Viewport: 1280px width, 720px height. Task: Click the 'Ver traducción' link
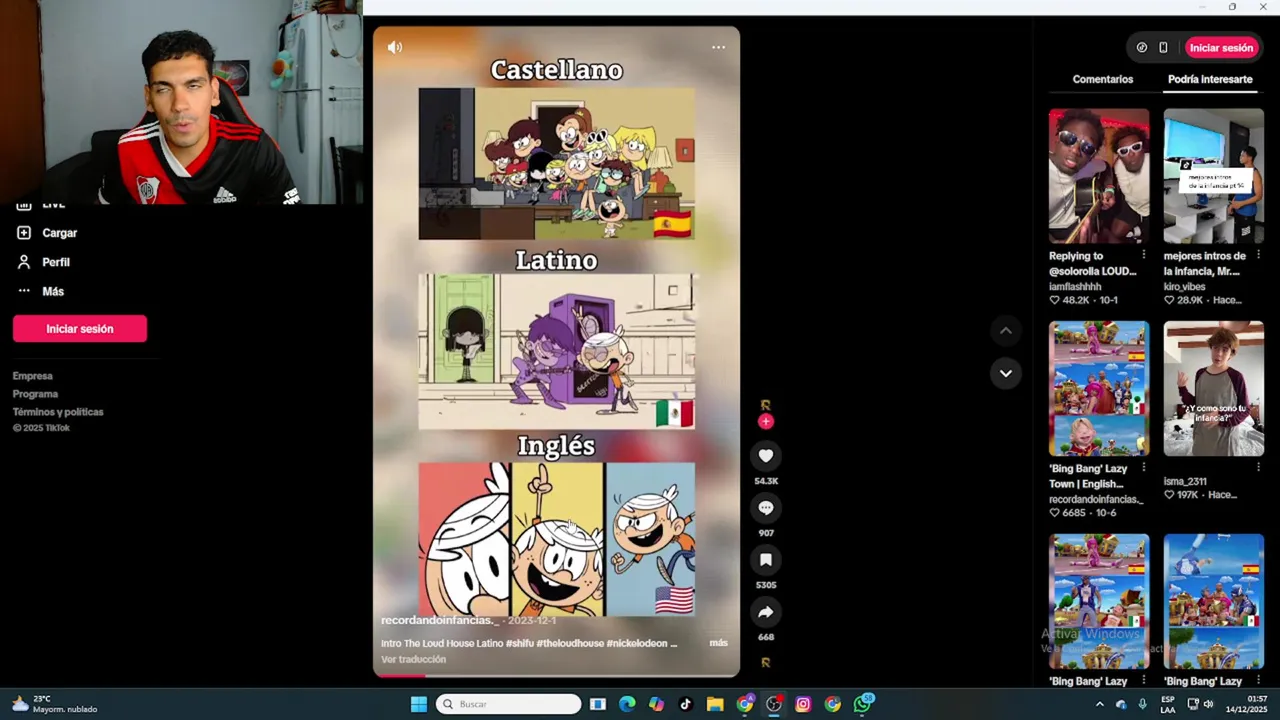point(413,659)
